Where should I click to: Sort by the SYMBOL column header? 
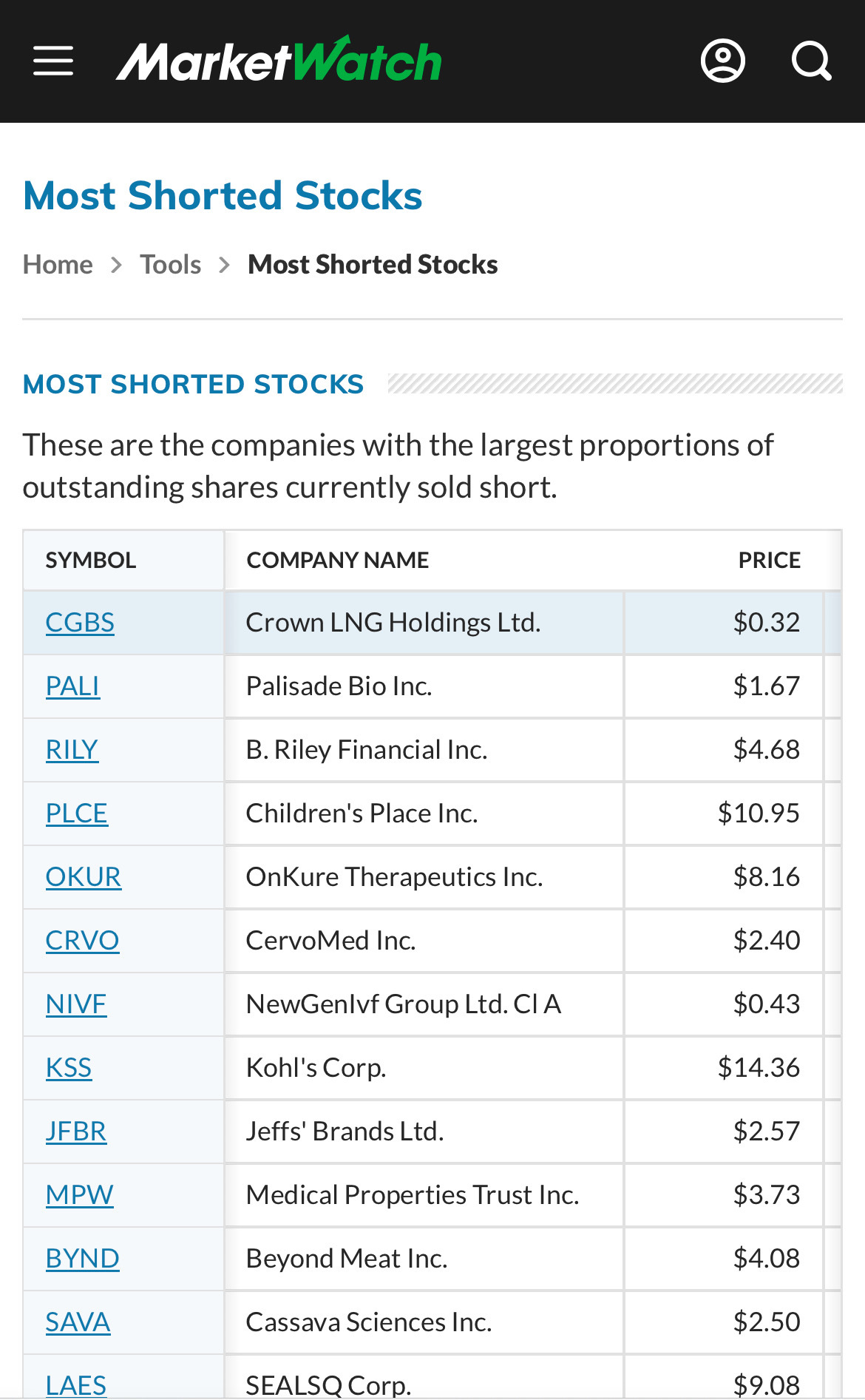(91, 560)
